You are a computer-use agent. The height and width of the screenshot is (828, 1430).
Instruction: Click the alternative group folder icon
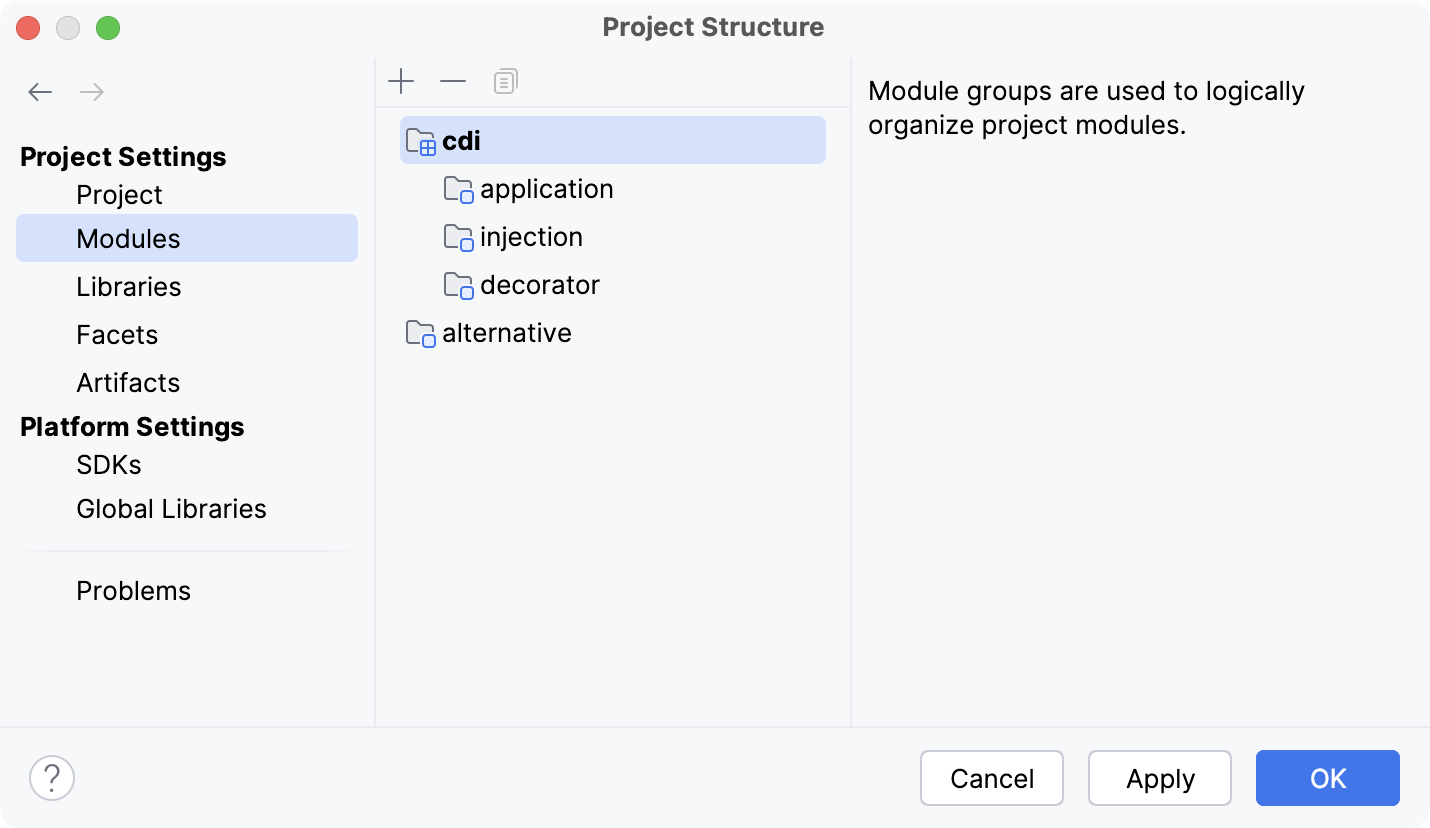(x=421, y=332)
